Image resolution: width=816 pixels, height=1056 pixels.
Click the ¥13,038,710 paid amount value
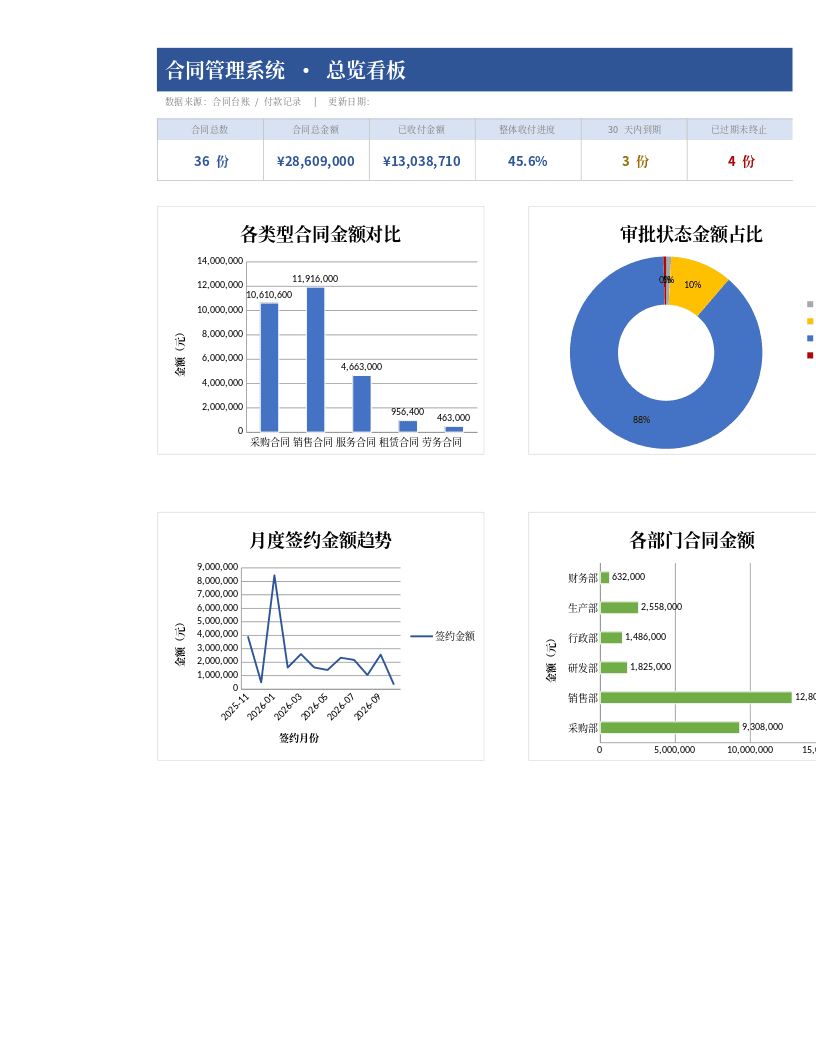[422, 161]
